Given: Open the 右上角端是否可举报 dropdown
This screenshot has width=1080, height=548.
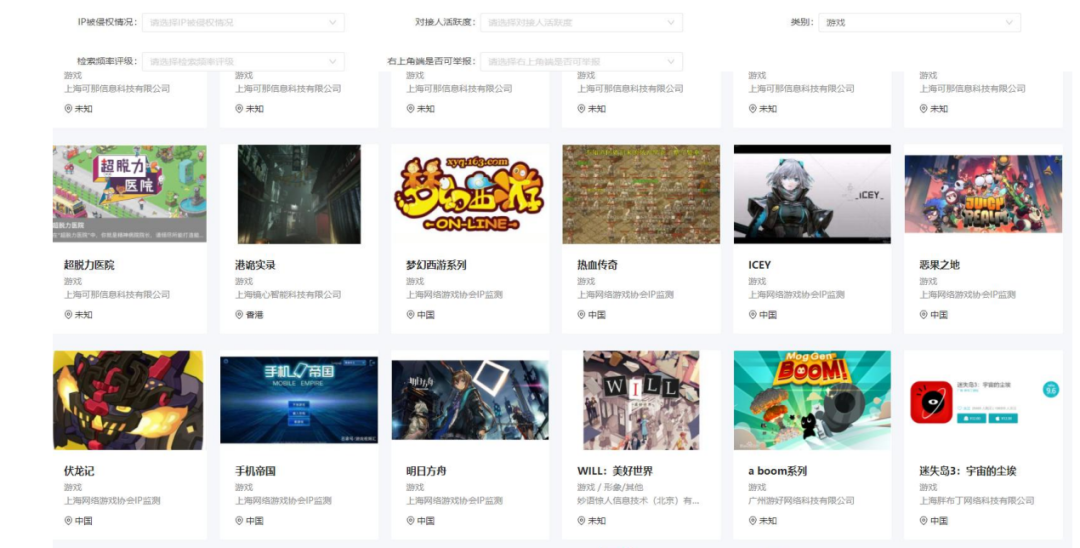Looking at the screenshot, I should coord(581,61).
